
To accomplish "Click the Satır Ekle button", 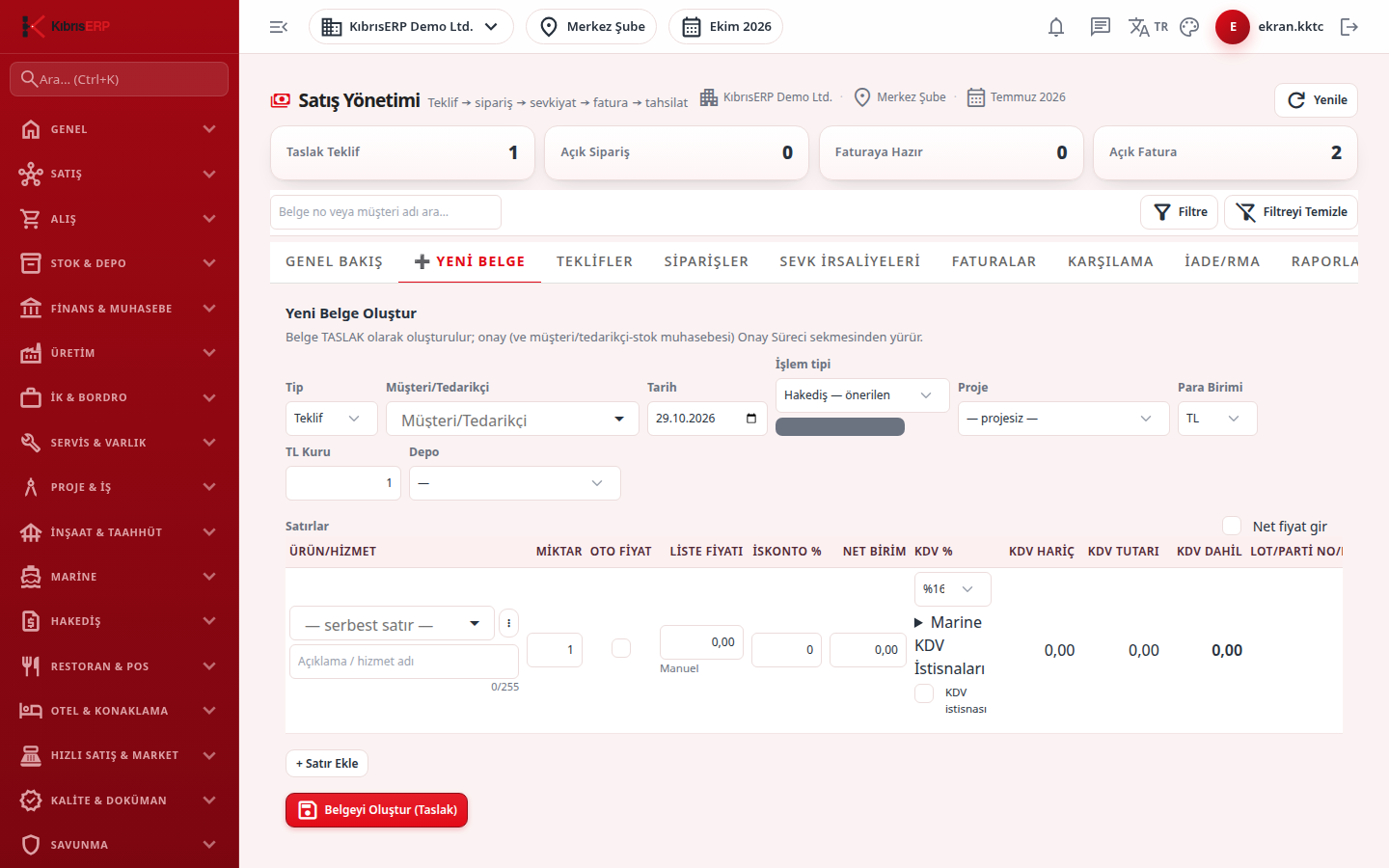I will coord(327,764).
